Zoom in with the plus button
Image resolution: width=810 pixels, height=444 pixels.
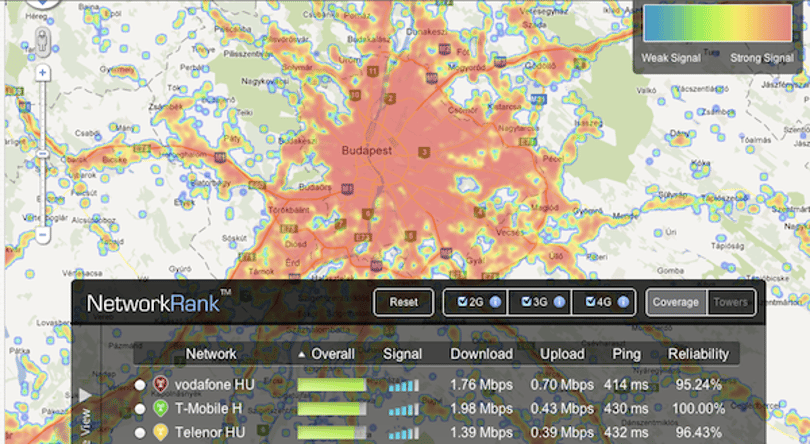tap(42, 73)
